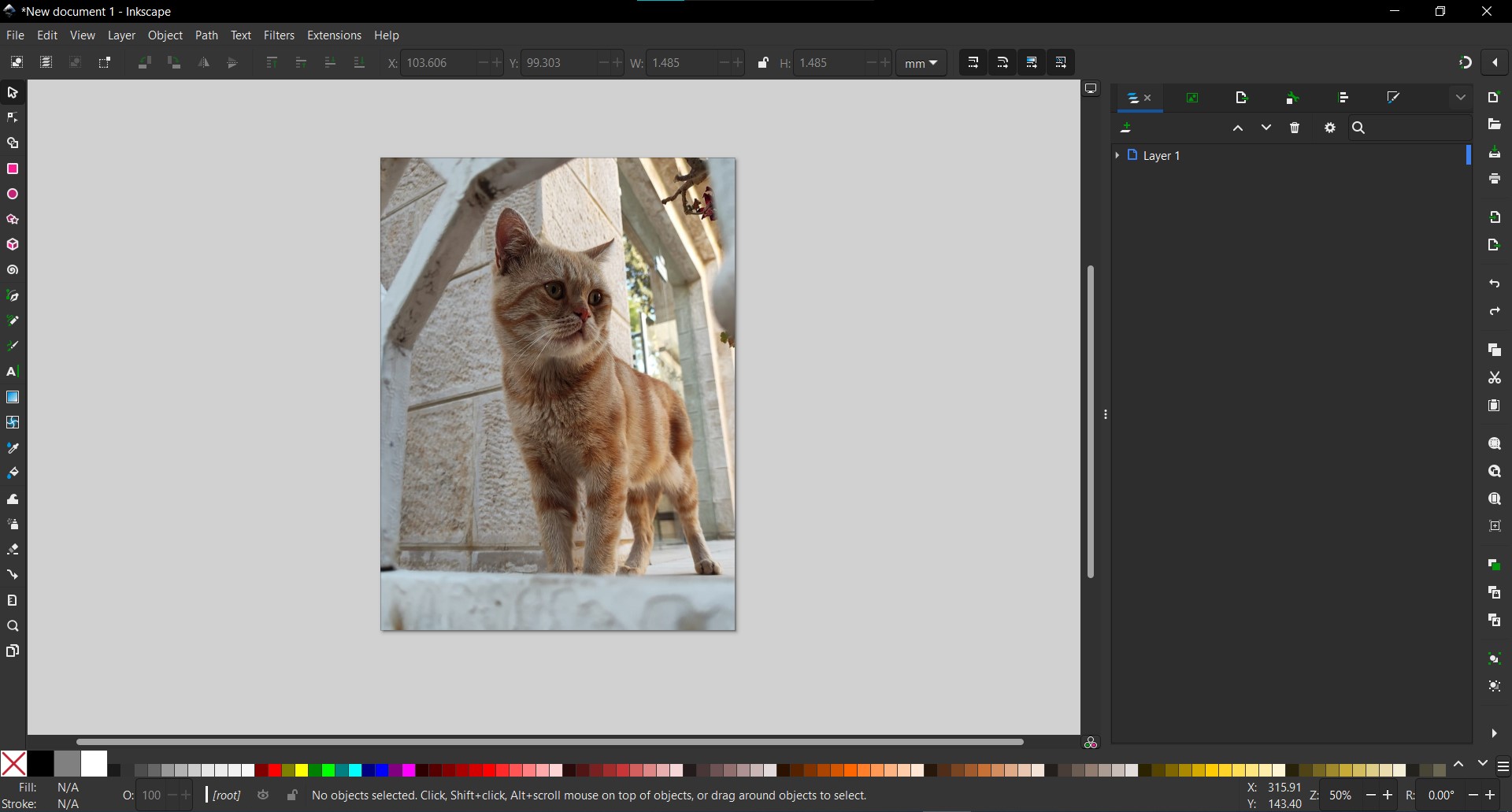Open the File menu
Image resolution: width=1512 pixels, height=812 pixels.
point(15,35)
